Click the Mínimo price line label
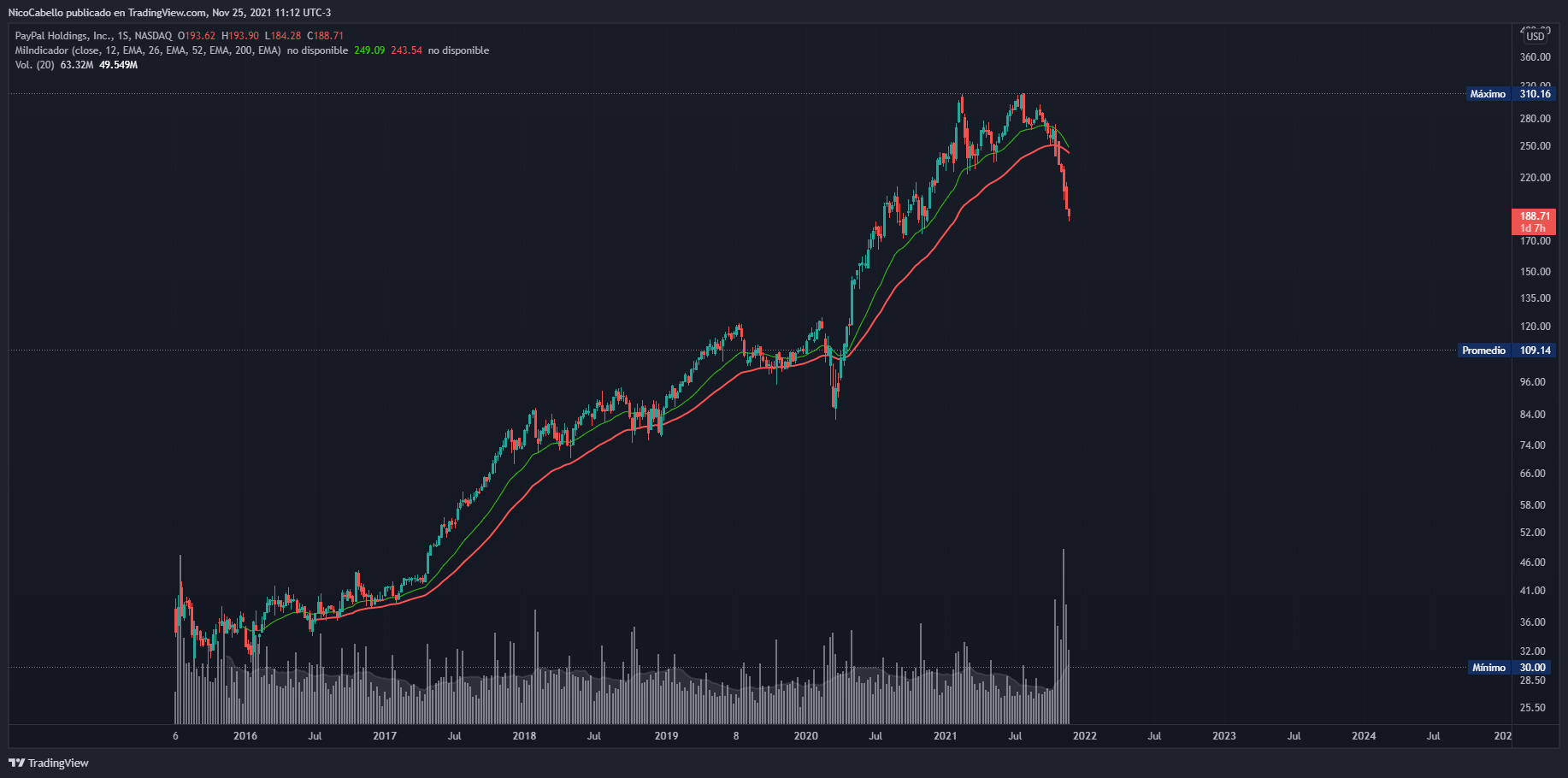 pos(1488,668)
